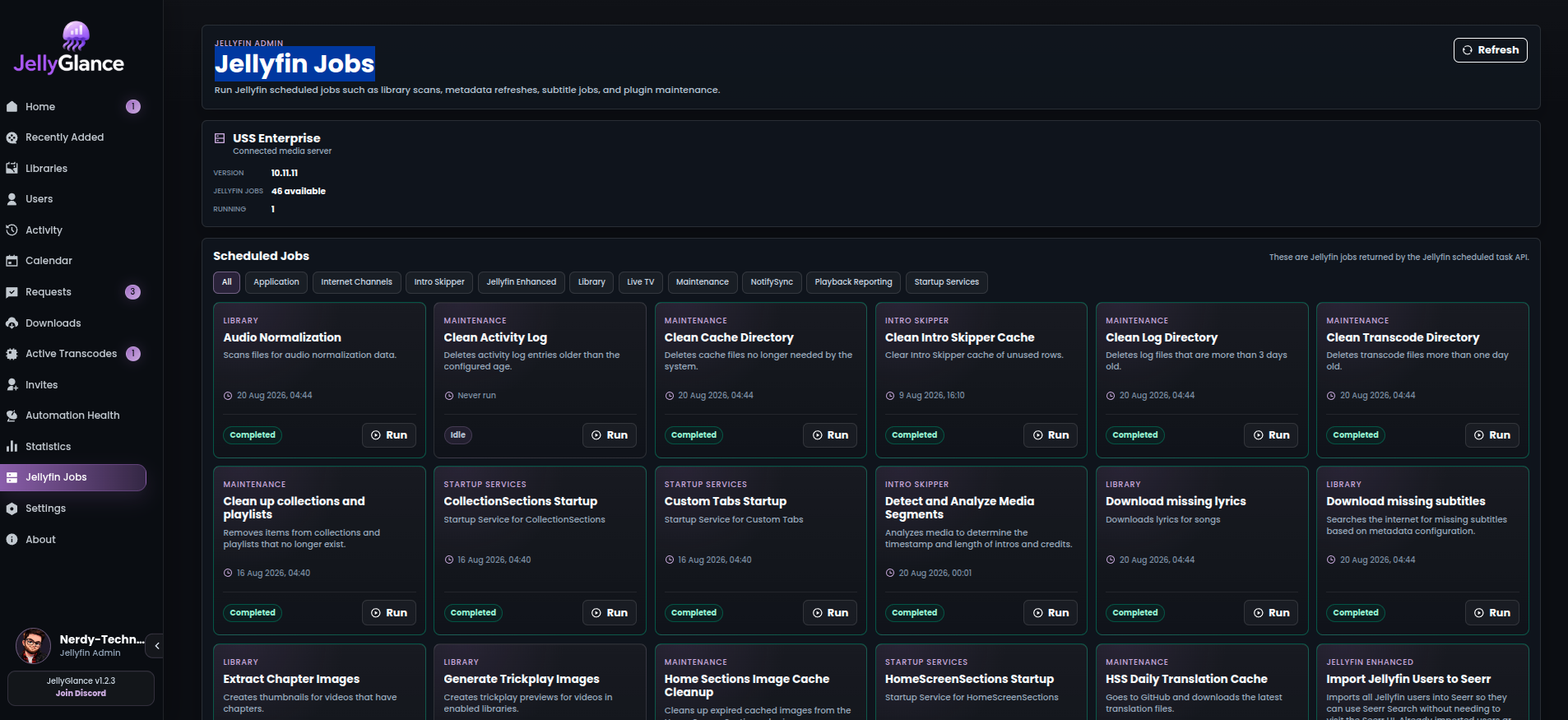Click the Libraries sidebar icon
The width and height of the screenshot is (1568, 720).
[12, 169]
